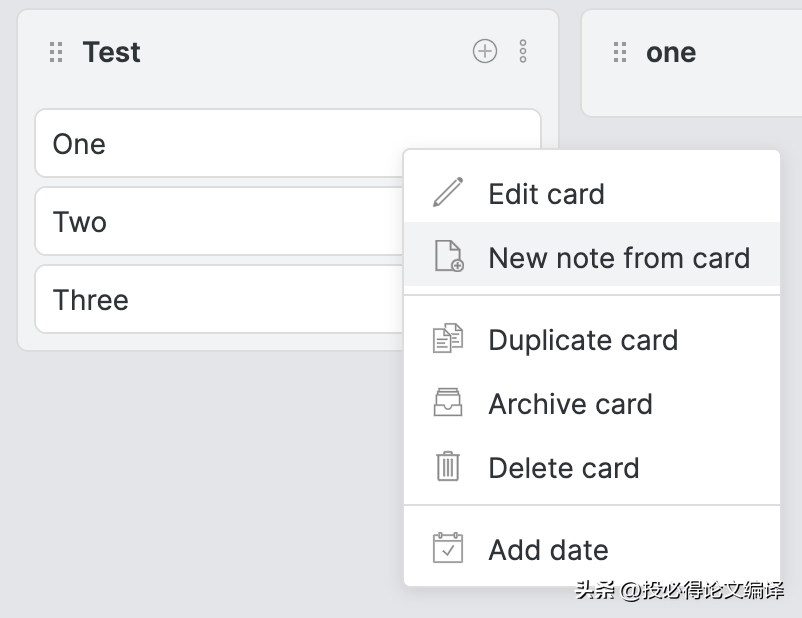Click the new note document icon

449,256
